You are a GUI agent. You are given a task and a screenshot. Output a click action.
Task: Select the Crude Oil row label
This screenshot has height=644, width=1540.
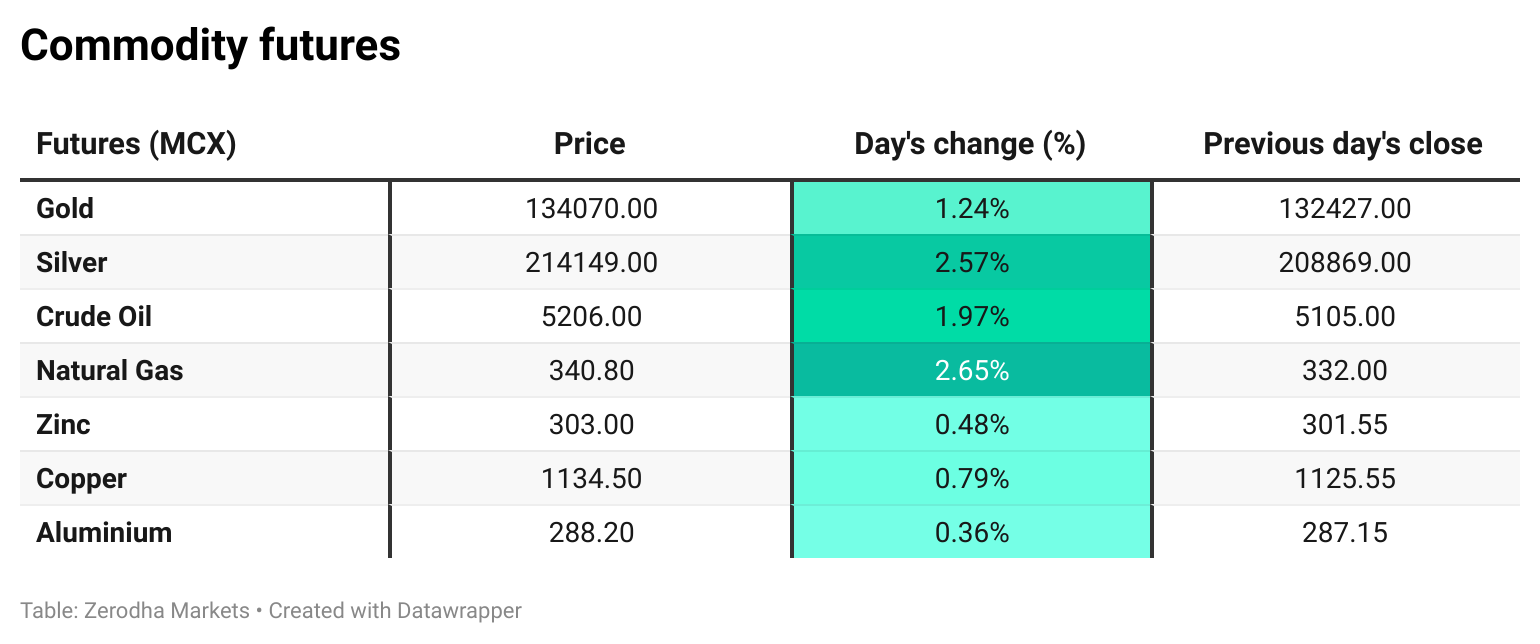pos(94,317)
